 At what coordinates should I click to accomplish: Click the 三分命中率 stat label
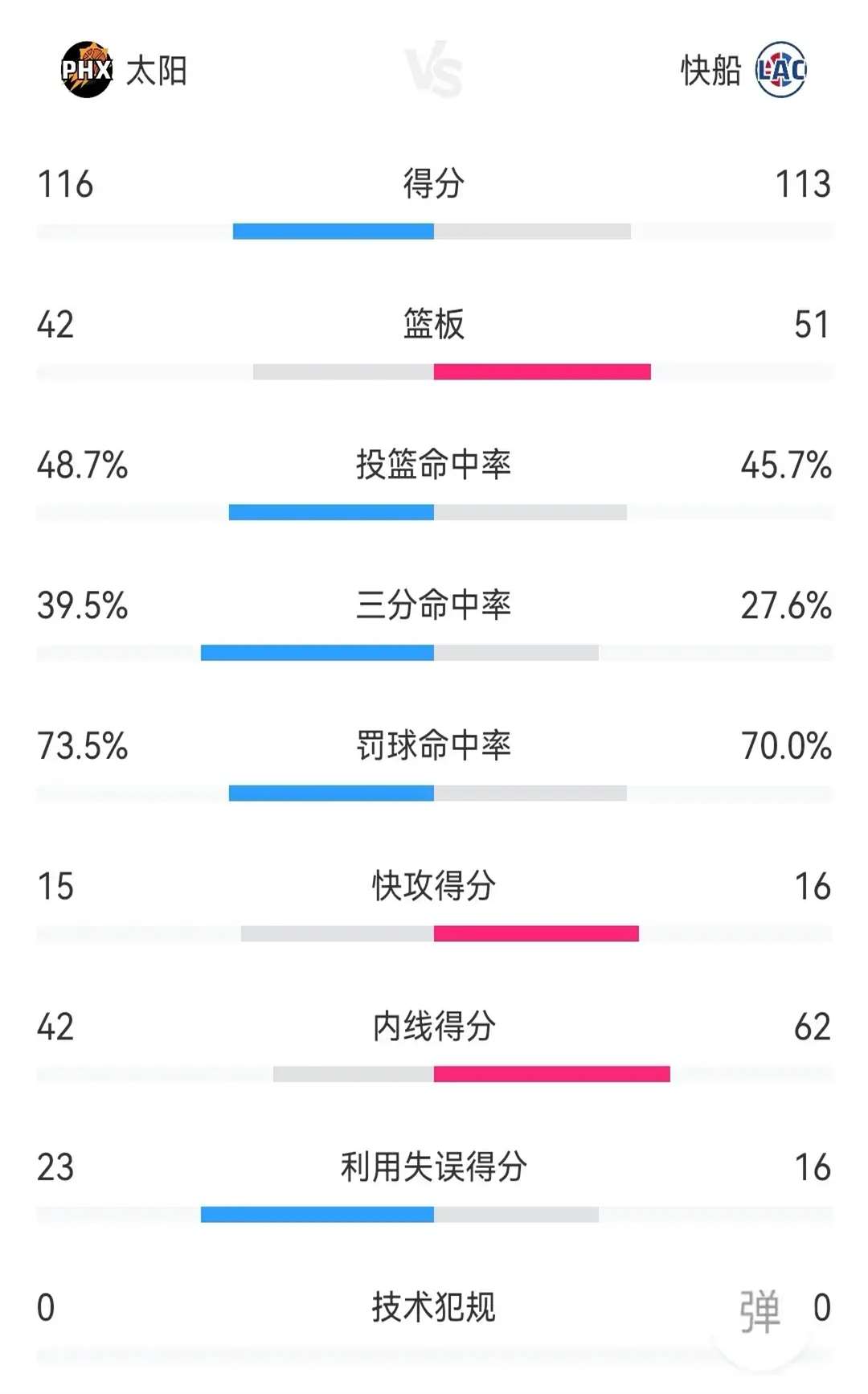click(434, 605)
